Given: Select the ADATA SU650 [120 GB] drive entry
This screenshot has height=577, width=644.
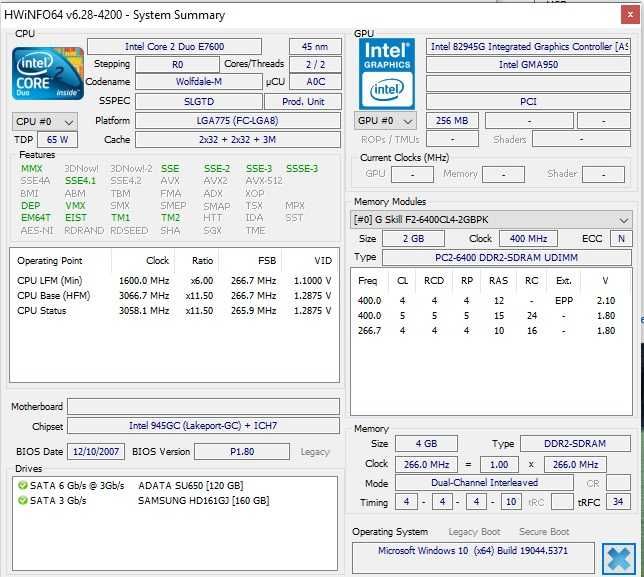Looking at the screenshot, I should point(191,485).
